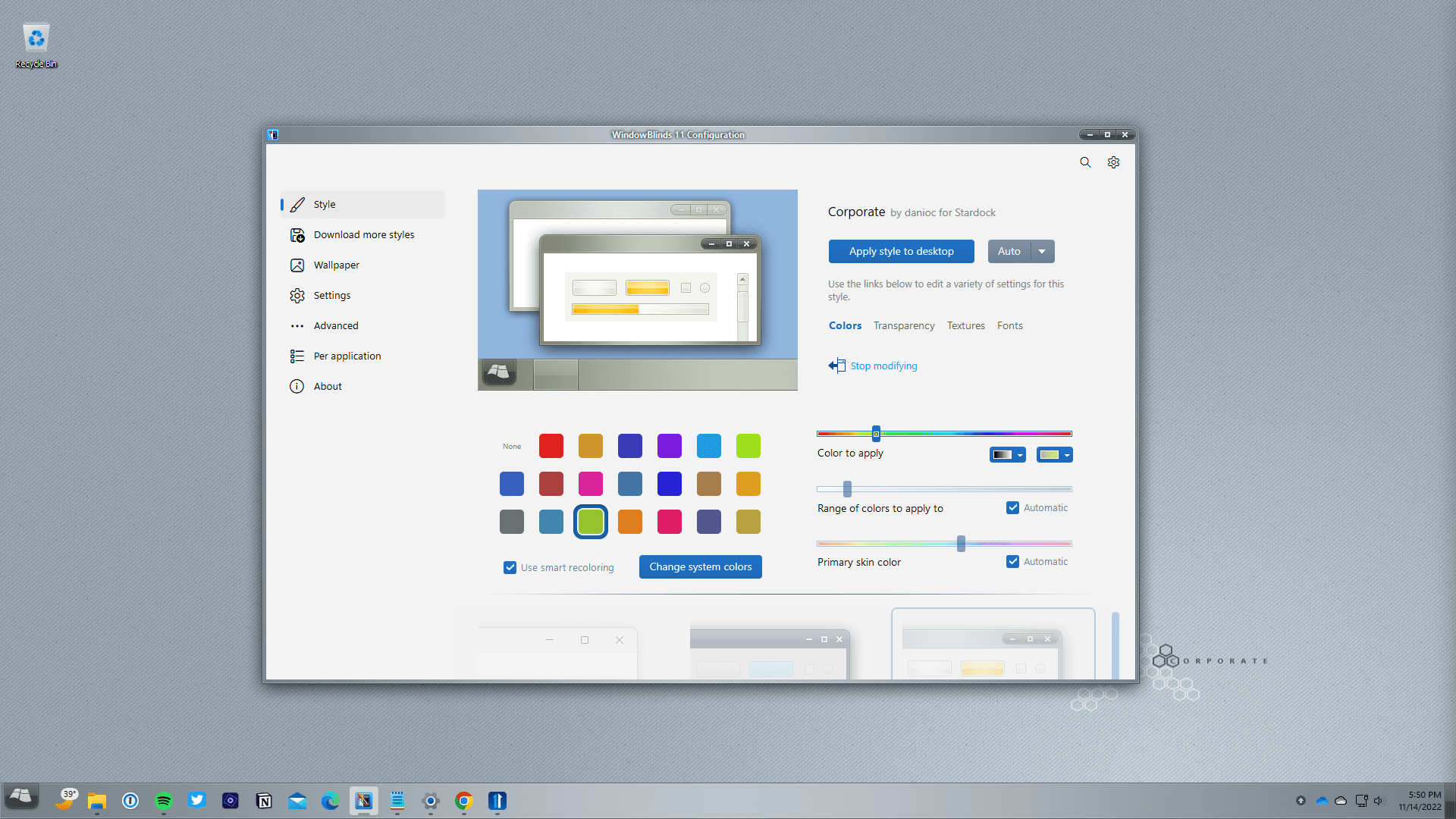This screenshot has height=819, width=1456.
Task: Enable Use smart recoloring
Action: click(x=510, y=567)
